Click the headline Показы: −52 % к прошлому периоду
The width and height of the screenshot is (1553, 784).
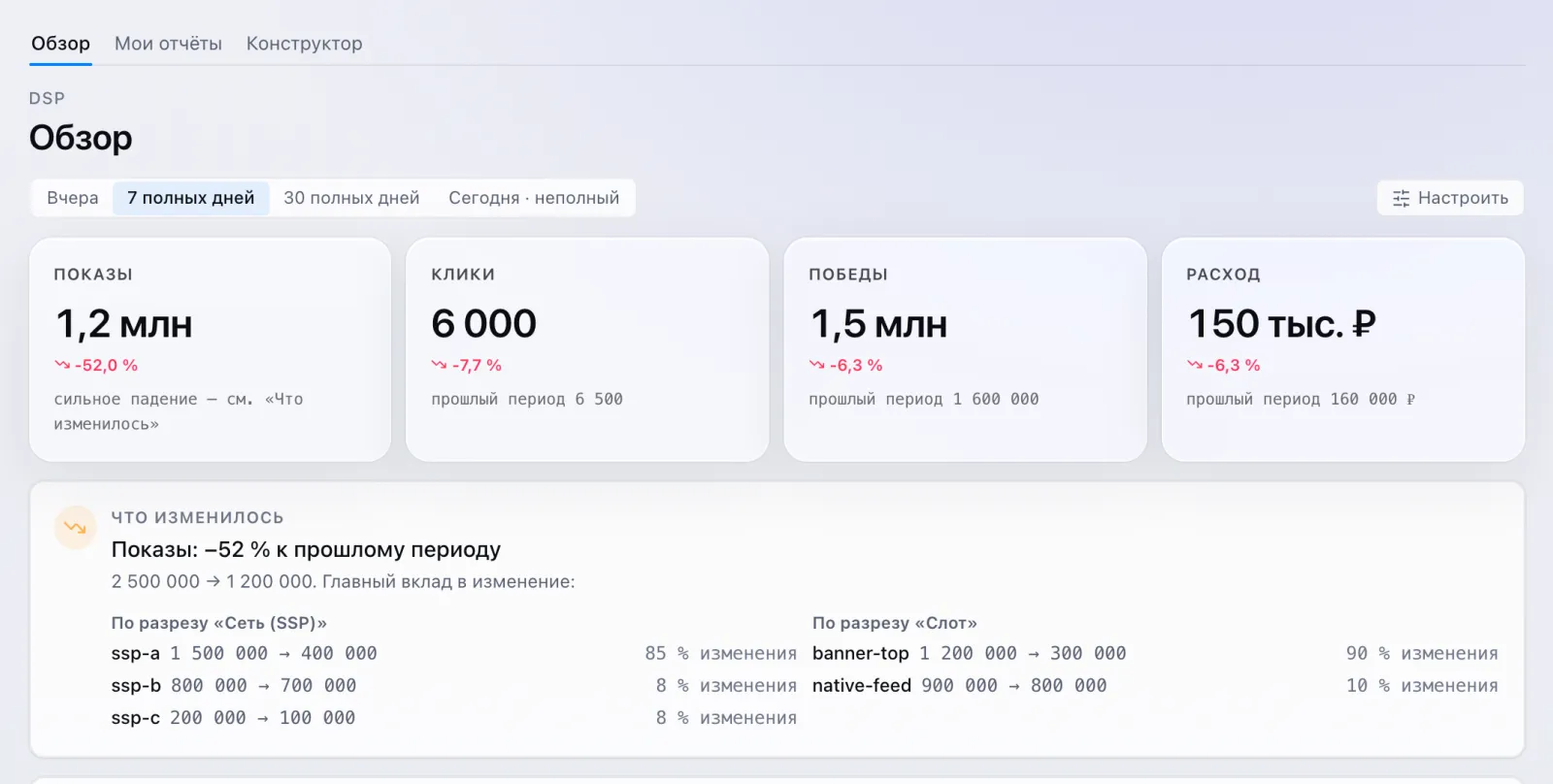[x=306, y=549]
